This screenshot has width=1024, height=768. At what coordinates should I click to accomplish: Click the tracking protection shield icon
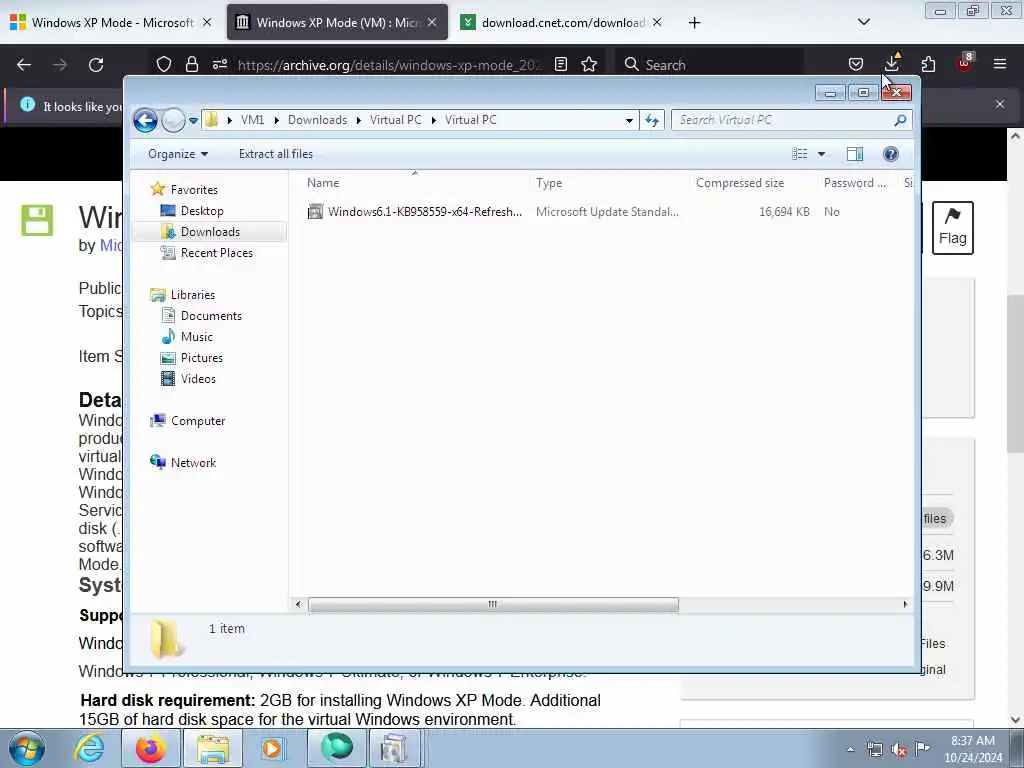164,65
